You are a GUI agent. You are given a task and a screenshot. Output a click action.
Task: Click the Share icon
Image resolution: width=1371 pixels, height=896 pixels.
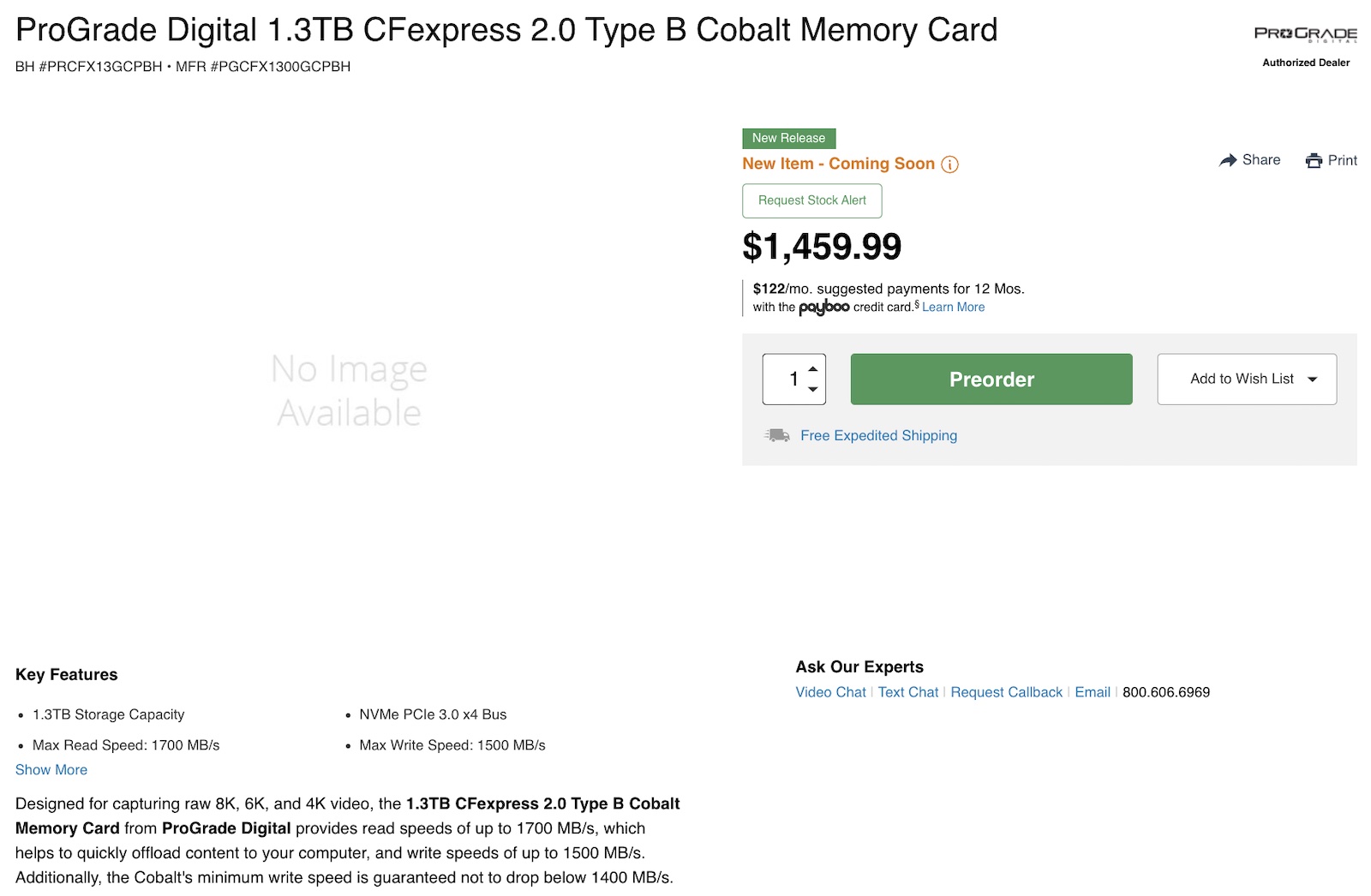click(1229, 160)
